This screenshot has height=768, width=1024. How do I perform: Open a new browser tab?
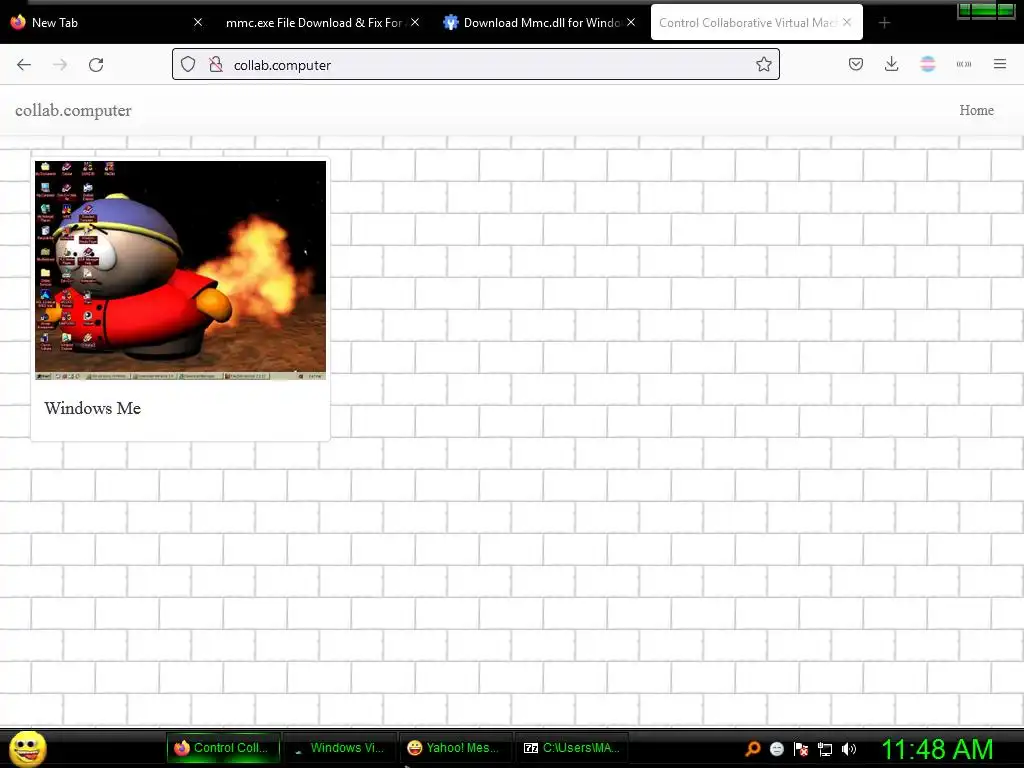[884, 23]
